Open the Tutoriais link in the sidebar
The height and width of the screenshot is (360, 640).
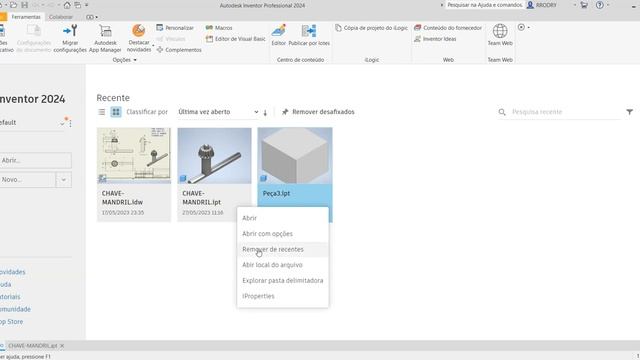(x=10, y=297)
